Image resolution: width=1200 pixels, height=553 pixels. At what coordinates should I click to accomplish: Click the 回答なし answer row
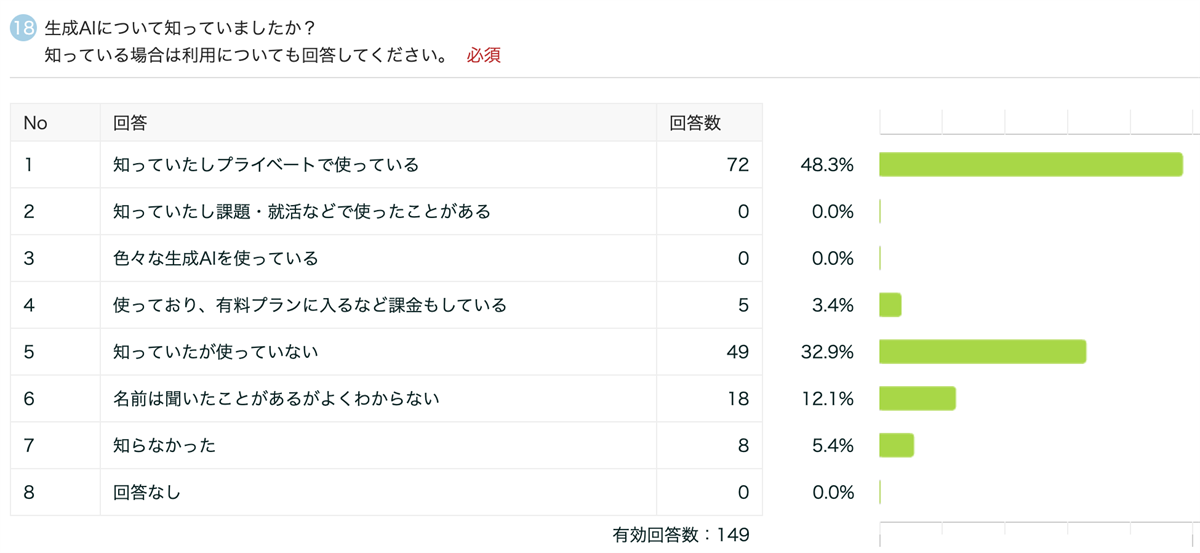[x=146, y=492]
